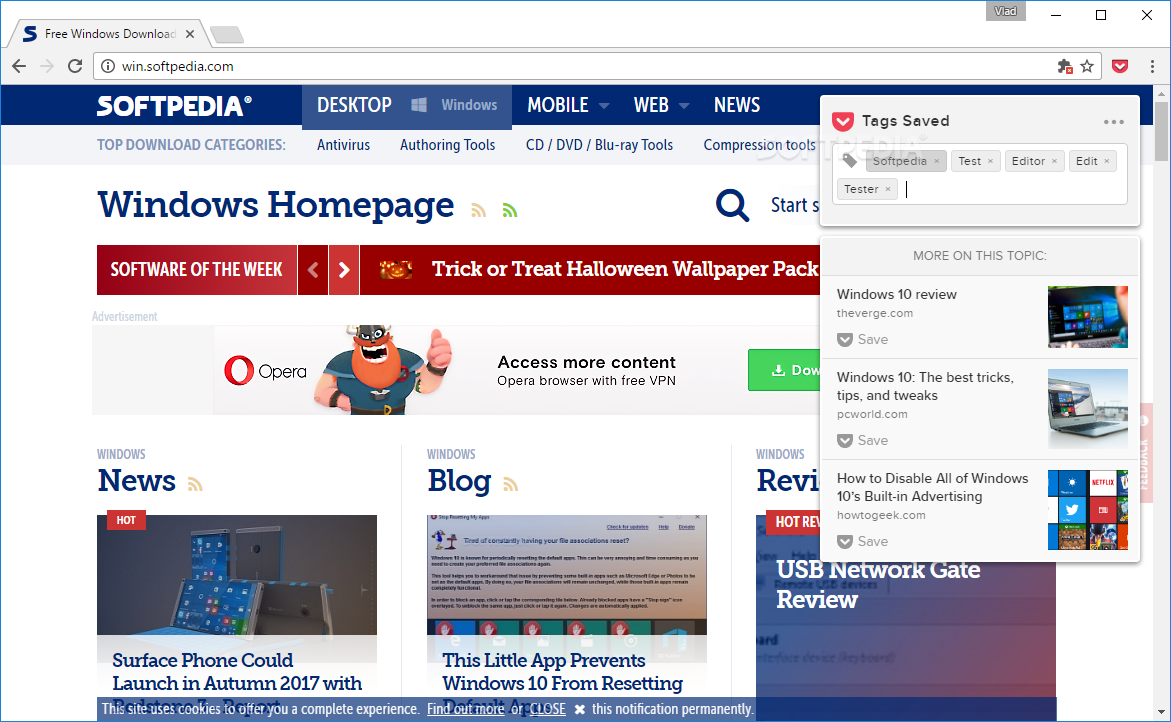Viewport: 1171px width, 722px height.
Task: Click the orange RSS icon beside Windows Homepage
Action: click(x=479, y=211)
